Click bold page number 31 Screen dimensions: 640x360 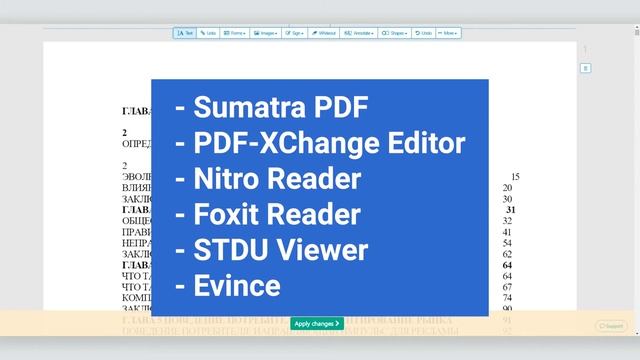pyautogui.click(x=511, y=210)
